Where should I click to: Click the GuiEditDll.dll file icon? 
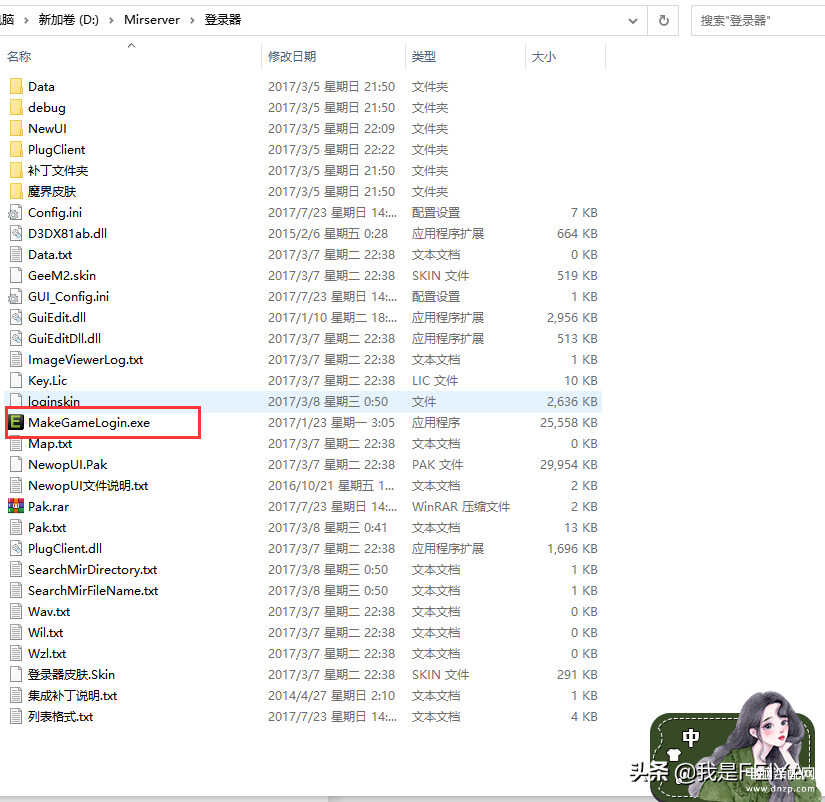tap(16, 339)
